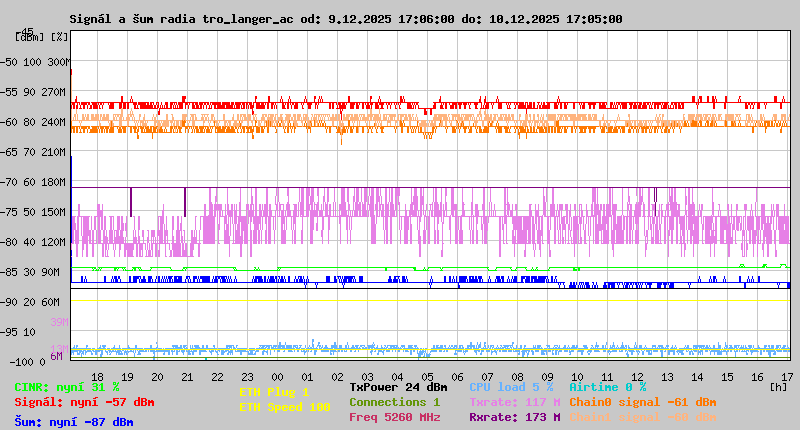The width and height of the screenshot is (800, 430).
Task: Click the hour '02' tick label
Action: (337, 377)
